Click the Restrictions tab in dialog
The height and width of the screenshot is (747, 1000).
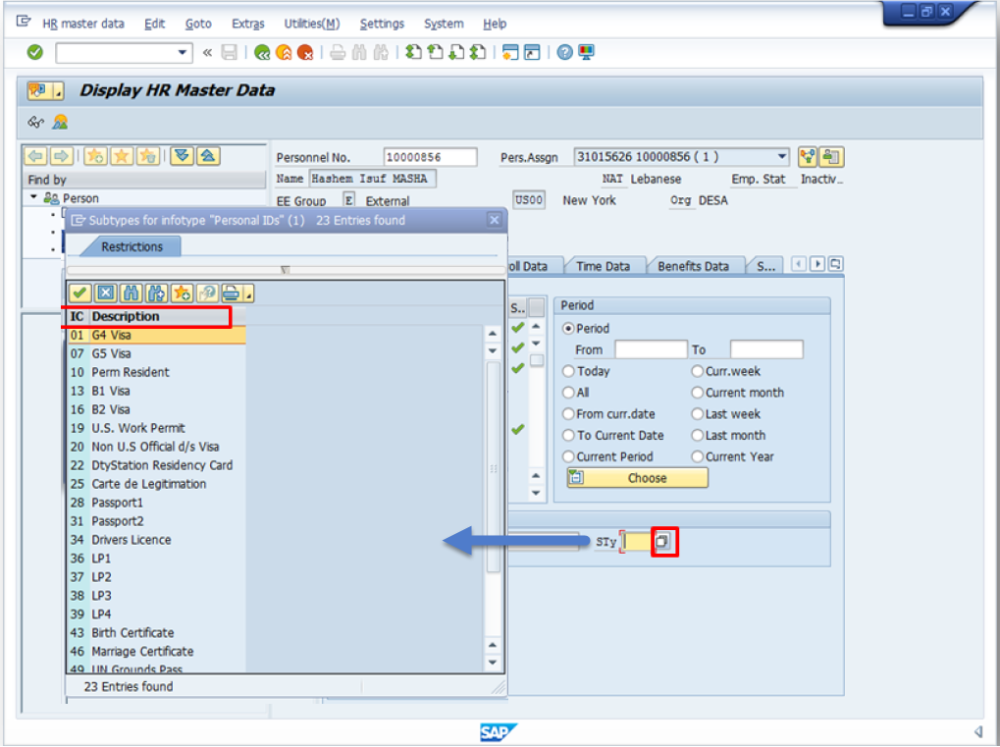[132, 247]
